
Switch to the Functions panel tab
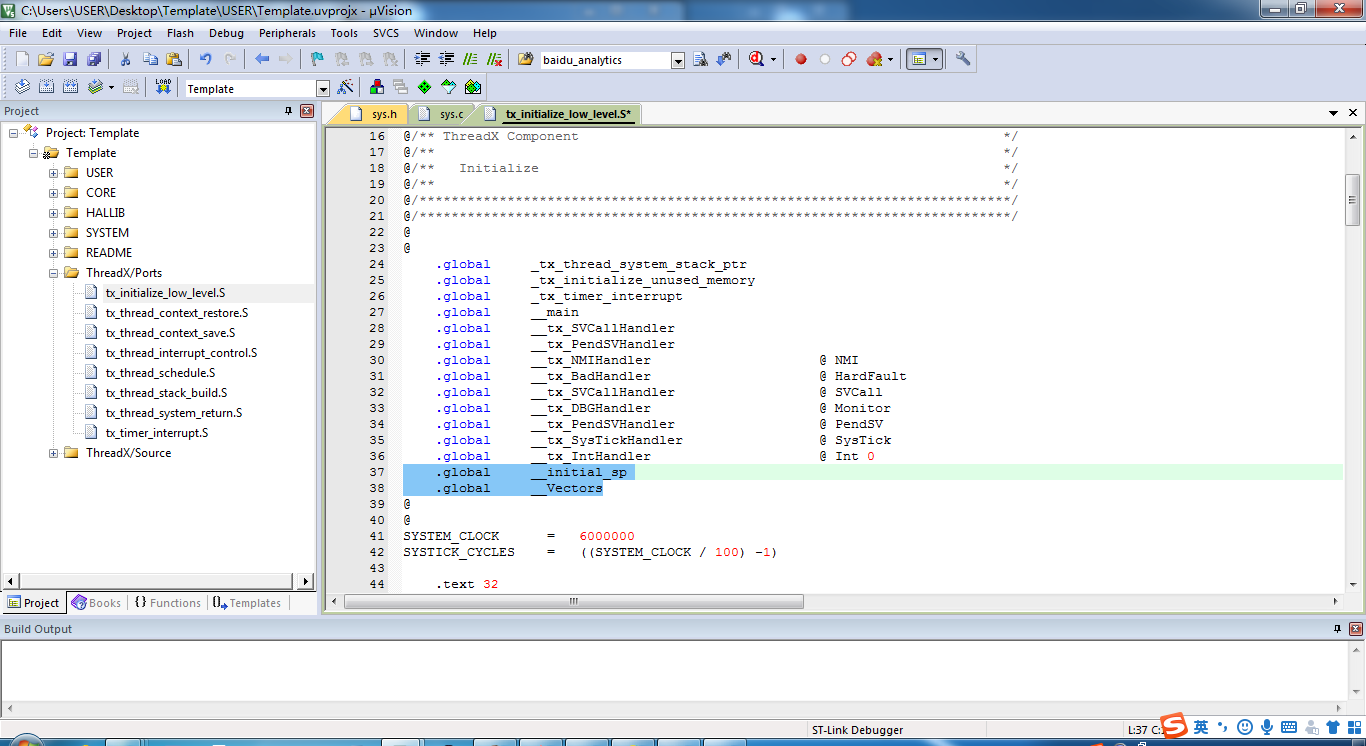click(167, 603)
